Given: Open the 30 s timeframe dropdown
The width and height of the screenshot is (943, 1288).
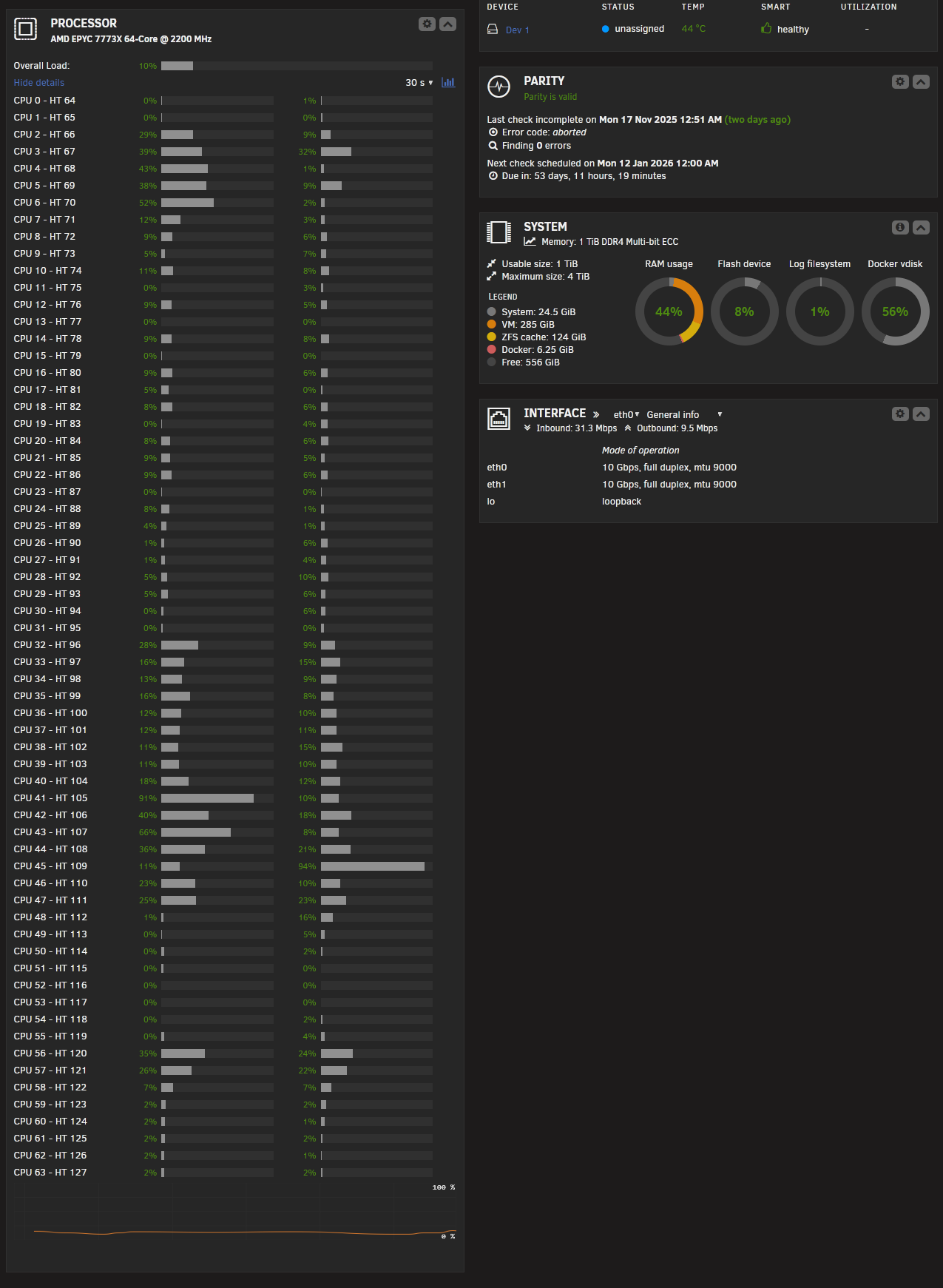Looking at the screenshot, I should point(419,83).
